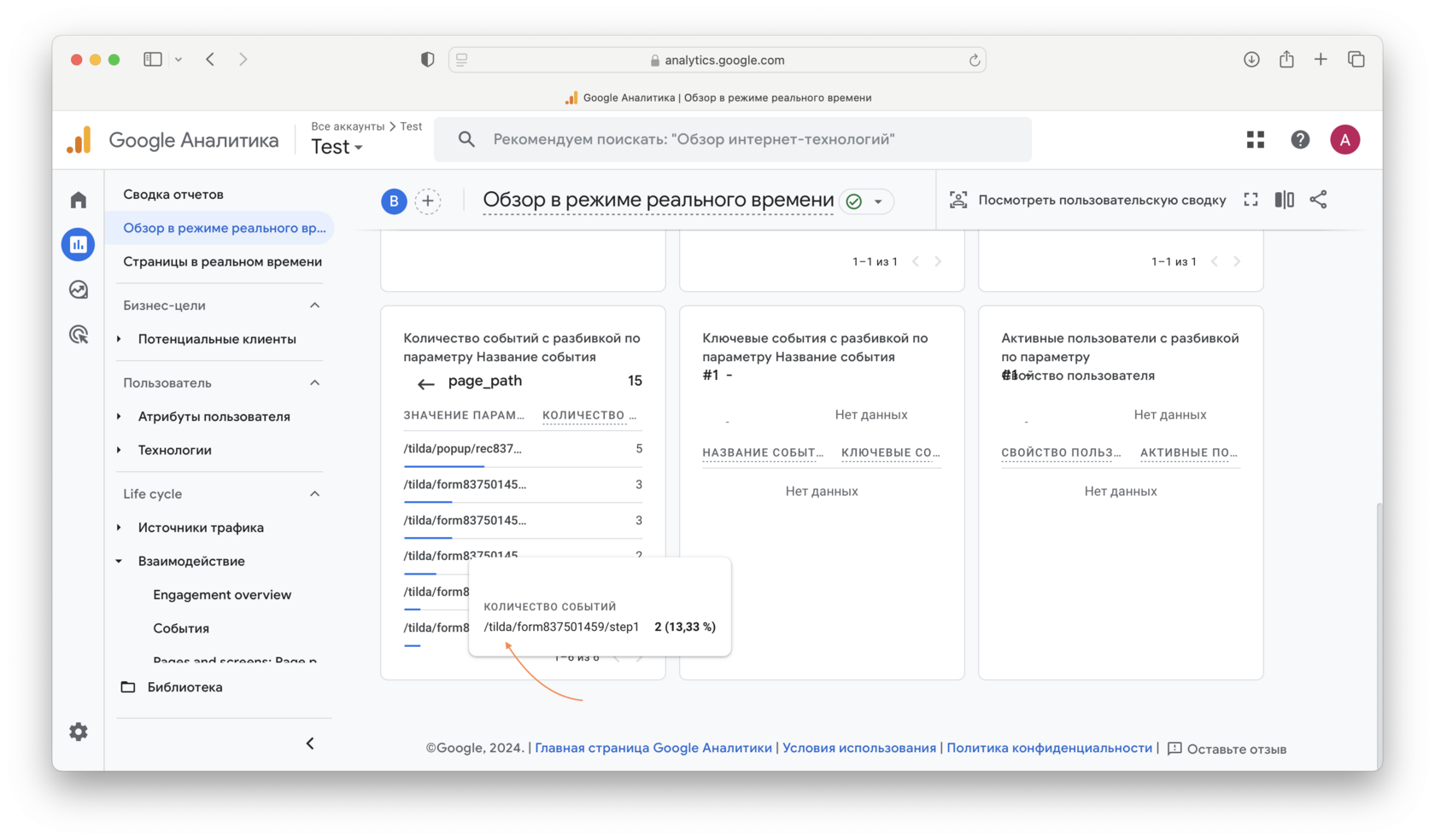This screenshot has width=1435, height=840.
Task: Open Условия использования link
Action: tap(859, 748)
